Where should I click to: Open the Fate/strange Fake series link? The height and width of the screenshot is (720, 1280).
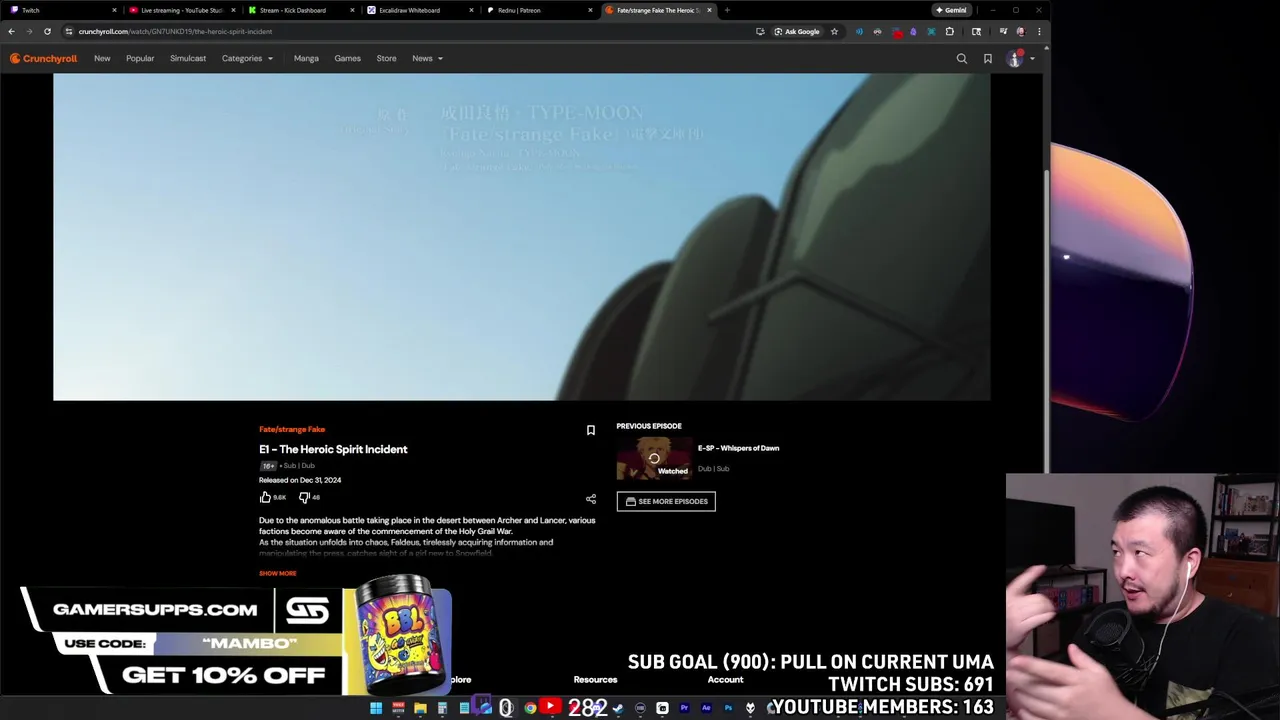[x=292, y=429]
